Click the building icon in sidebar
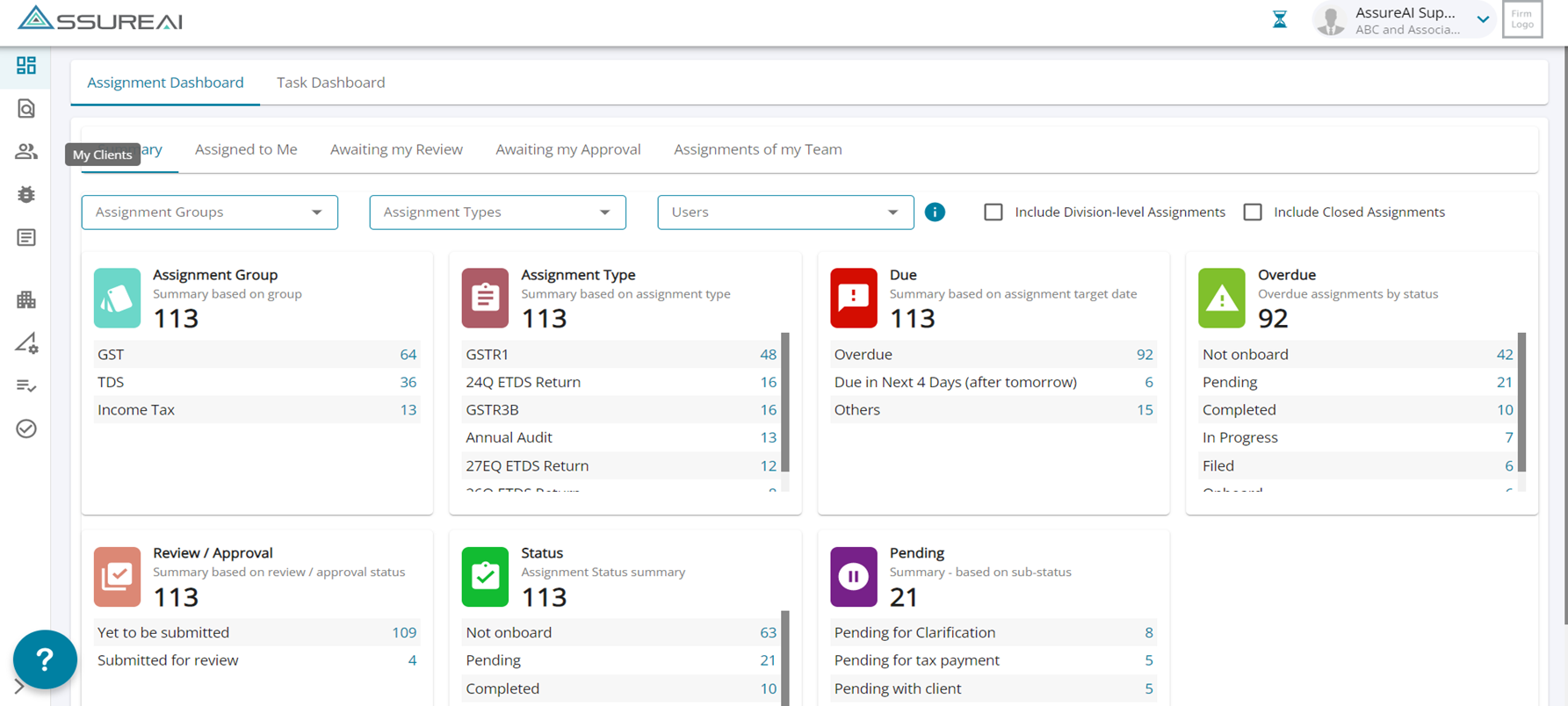 26,300
